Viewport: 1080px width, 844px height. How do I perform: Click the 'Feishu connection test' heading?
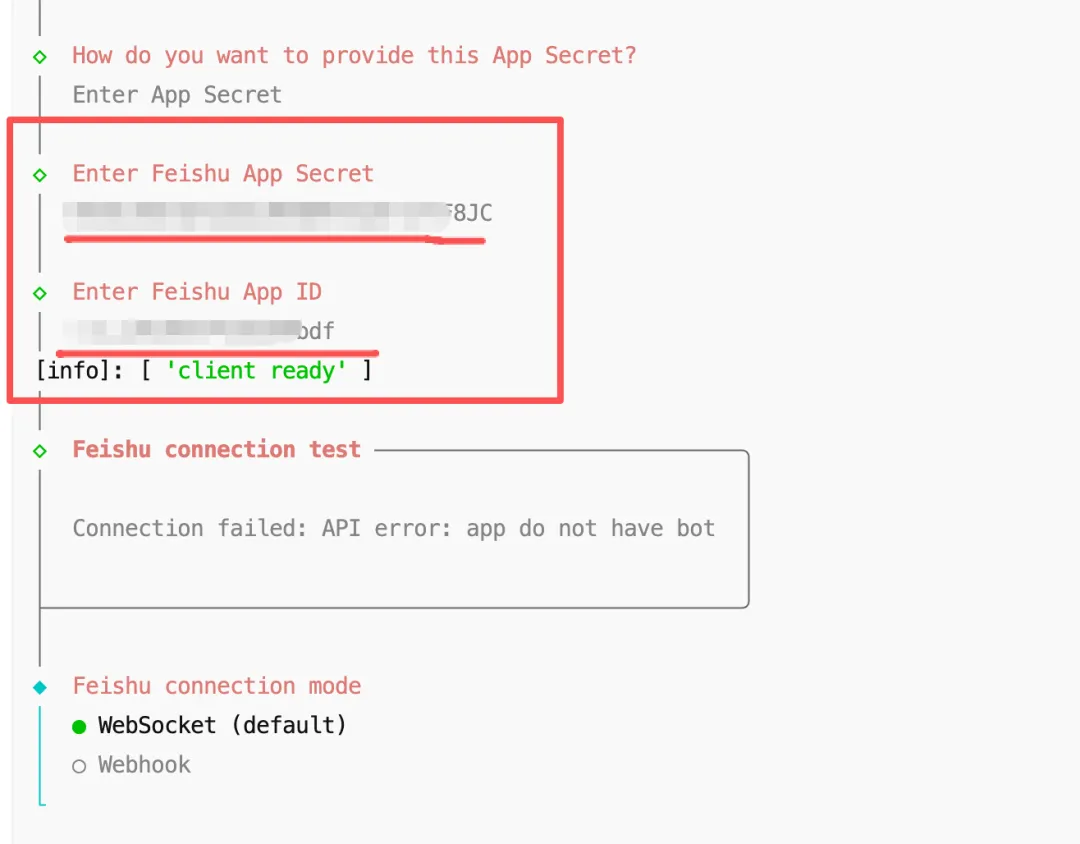[x=216, y=450]
